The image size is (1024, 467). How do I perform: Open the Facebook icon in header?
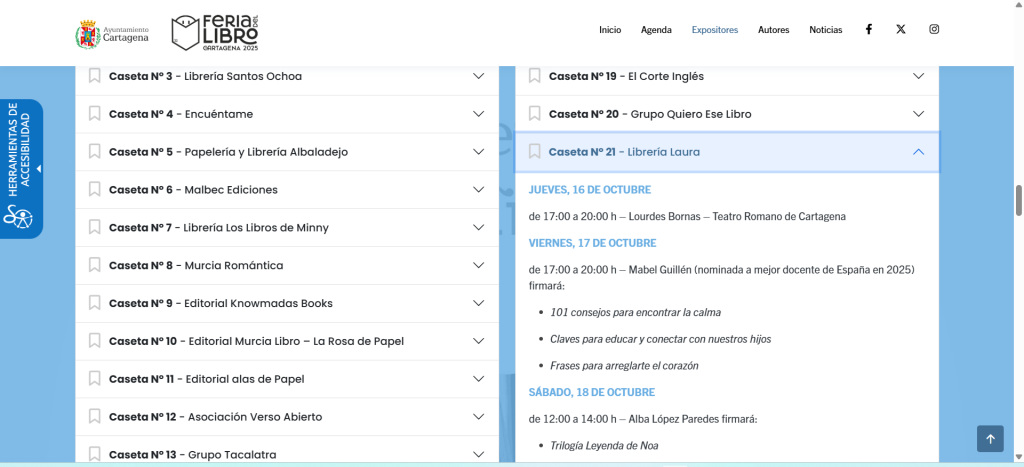tap(868, 29)
